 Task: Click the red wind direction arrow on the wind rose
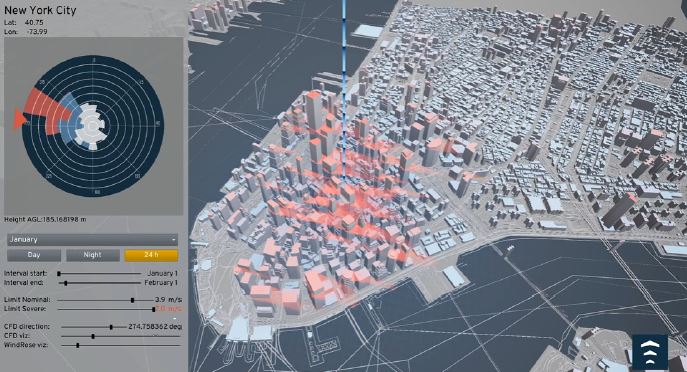point(19,119)
